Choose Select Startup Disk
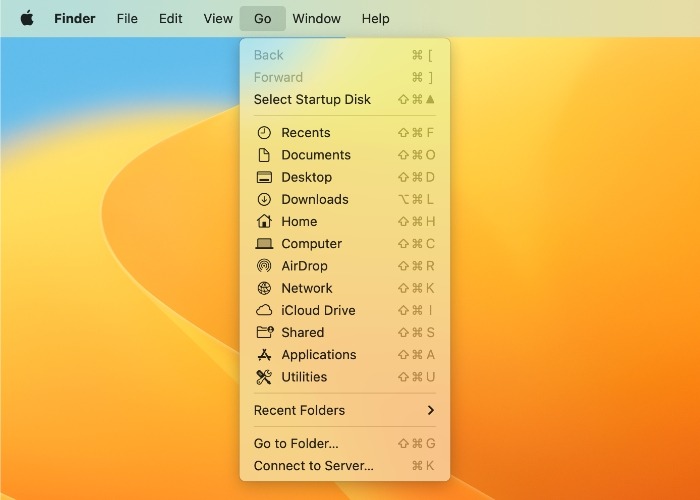The image size is (700, 500). 345,99
